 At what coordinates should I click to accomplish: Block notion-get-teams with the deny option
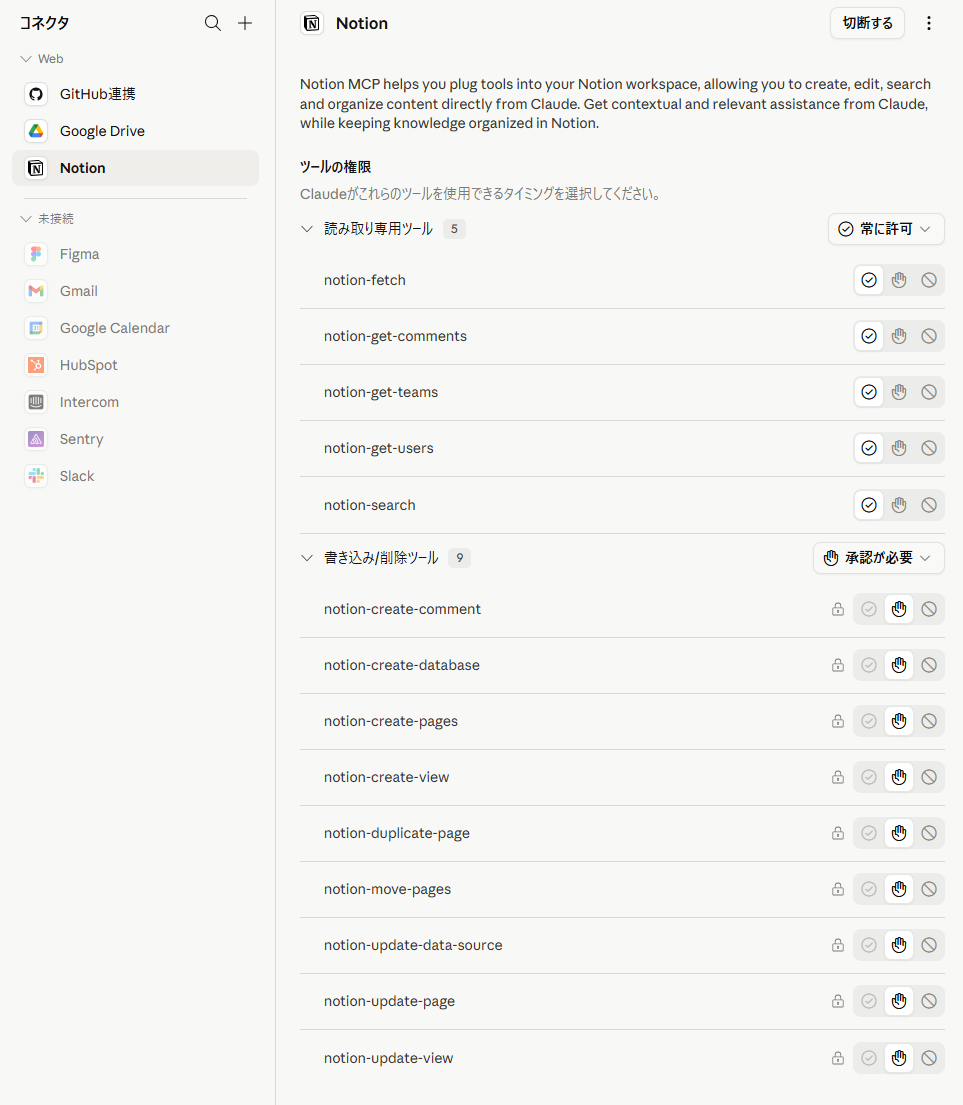tap(929, 392)
